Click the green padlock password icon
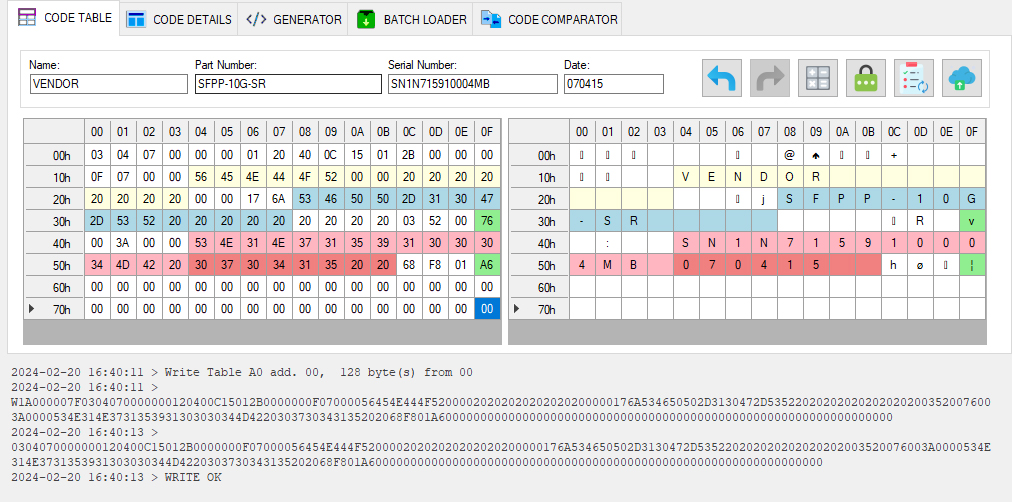This screenshot has width=1012, height=502. (865, 78)
